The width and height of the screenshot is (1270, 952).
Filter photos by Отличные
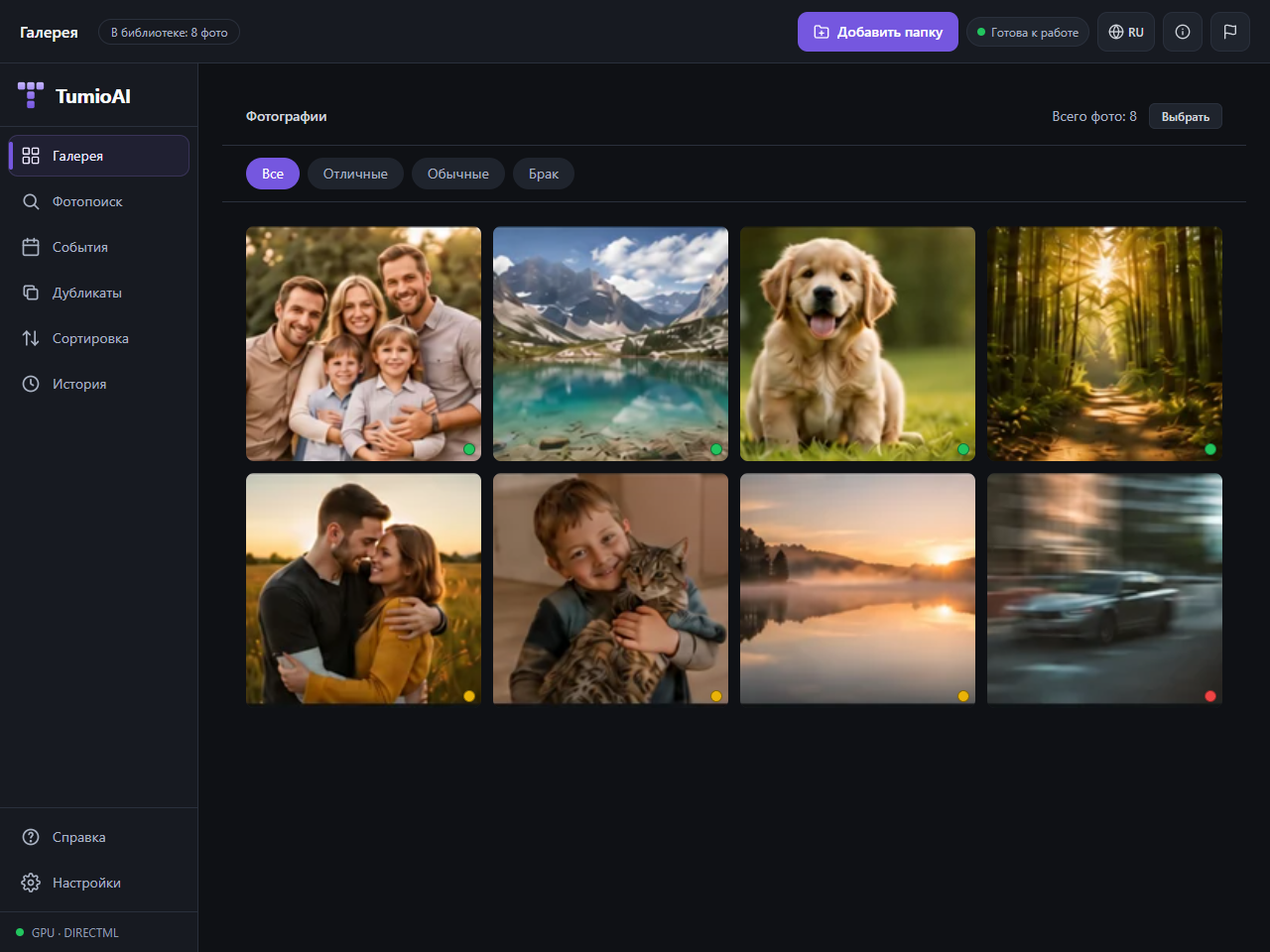click(x=355, y=174)
